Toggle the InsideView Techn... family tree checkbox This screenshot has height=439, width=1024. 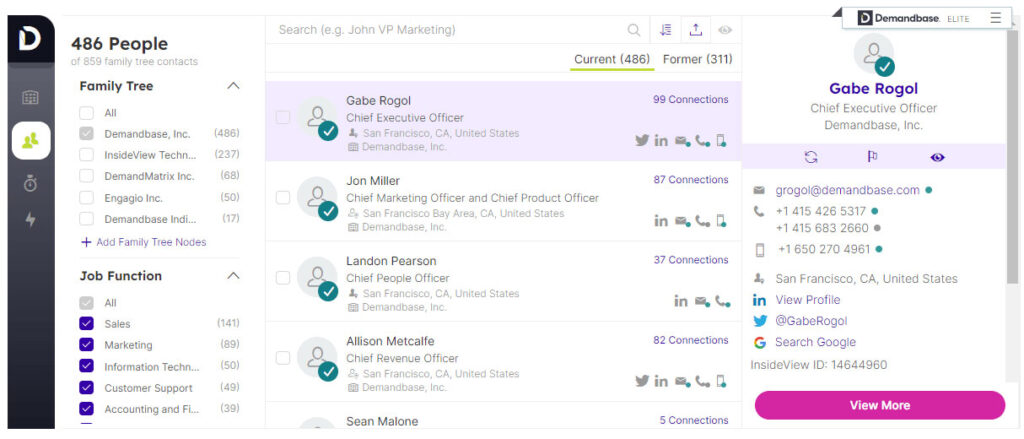click(87, 155)
